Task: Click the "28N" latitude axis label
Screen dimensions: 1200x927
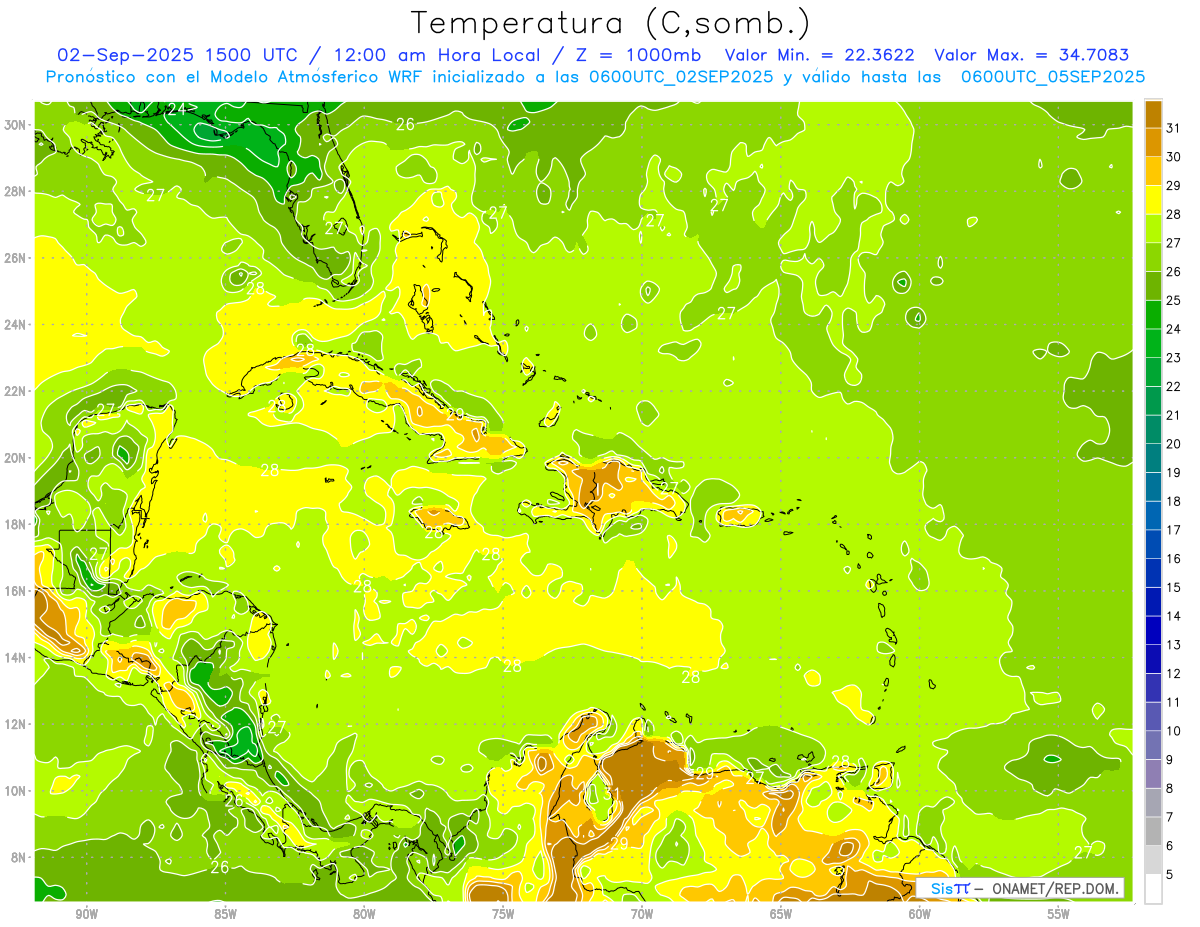Action: pos(15,191)
